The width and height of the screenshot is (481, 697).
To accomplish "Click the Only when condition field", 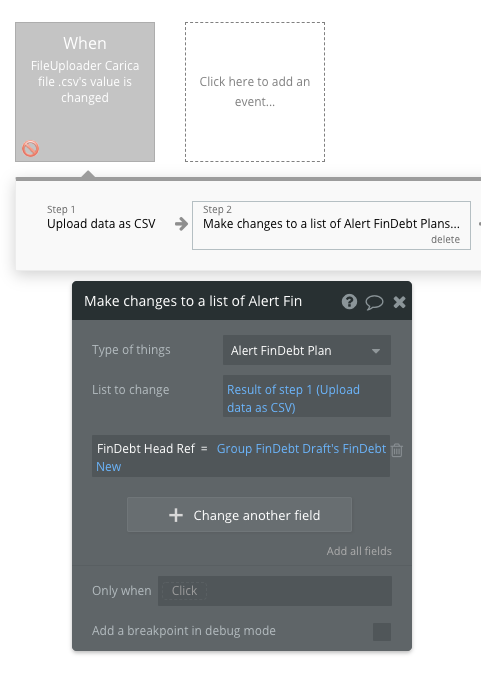I will 275,591.
